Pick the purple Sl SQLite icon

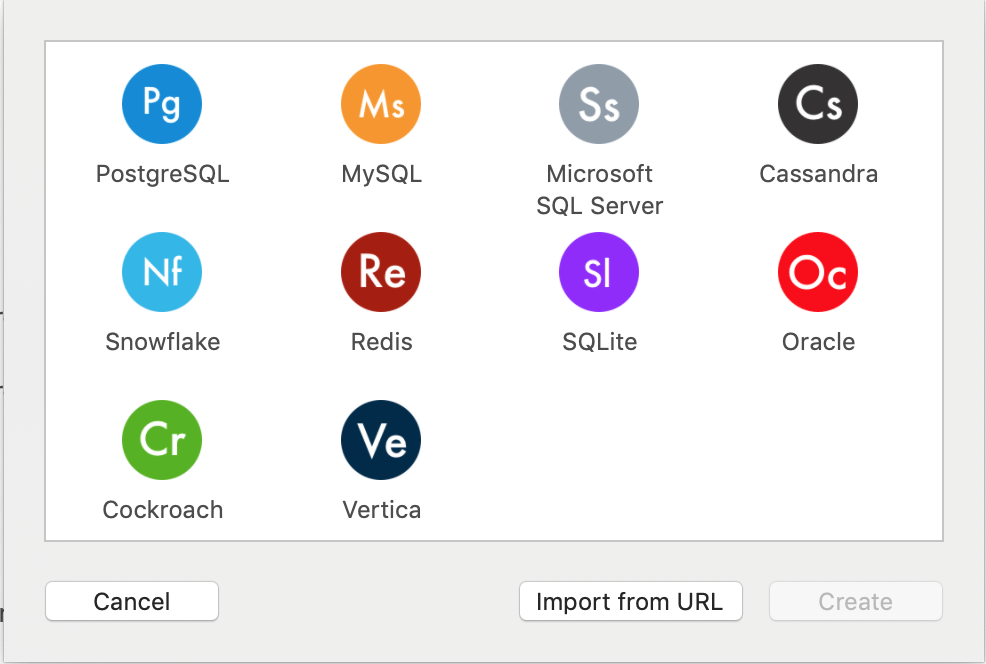599,272
